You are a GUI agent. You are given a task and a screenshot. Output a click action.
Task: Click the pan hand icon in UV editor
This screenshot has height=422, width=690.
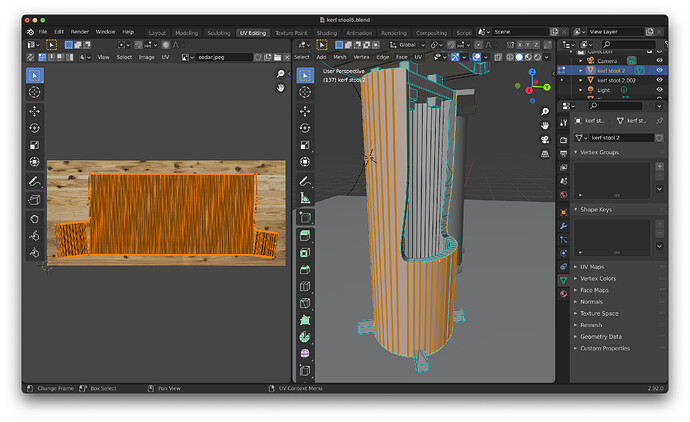280,88
